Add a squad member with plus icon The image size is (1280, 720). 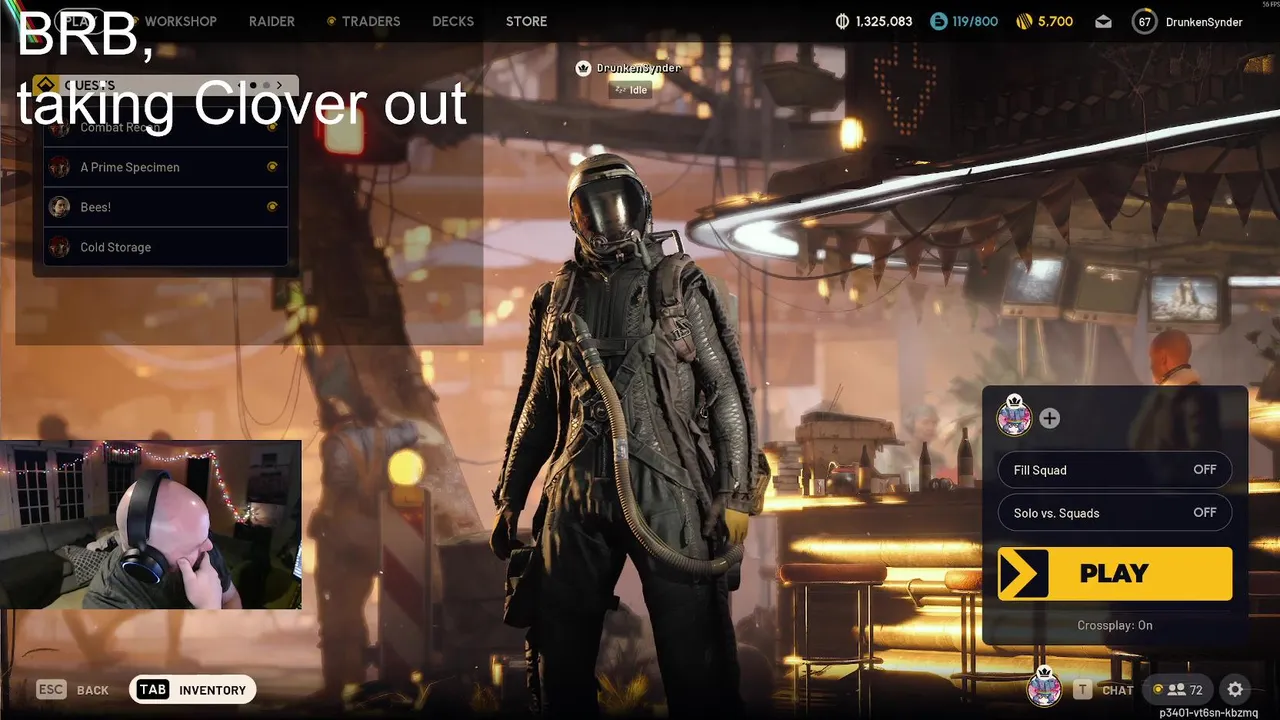click(1049, 418)
